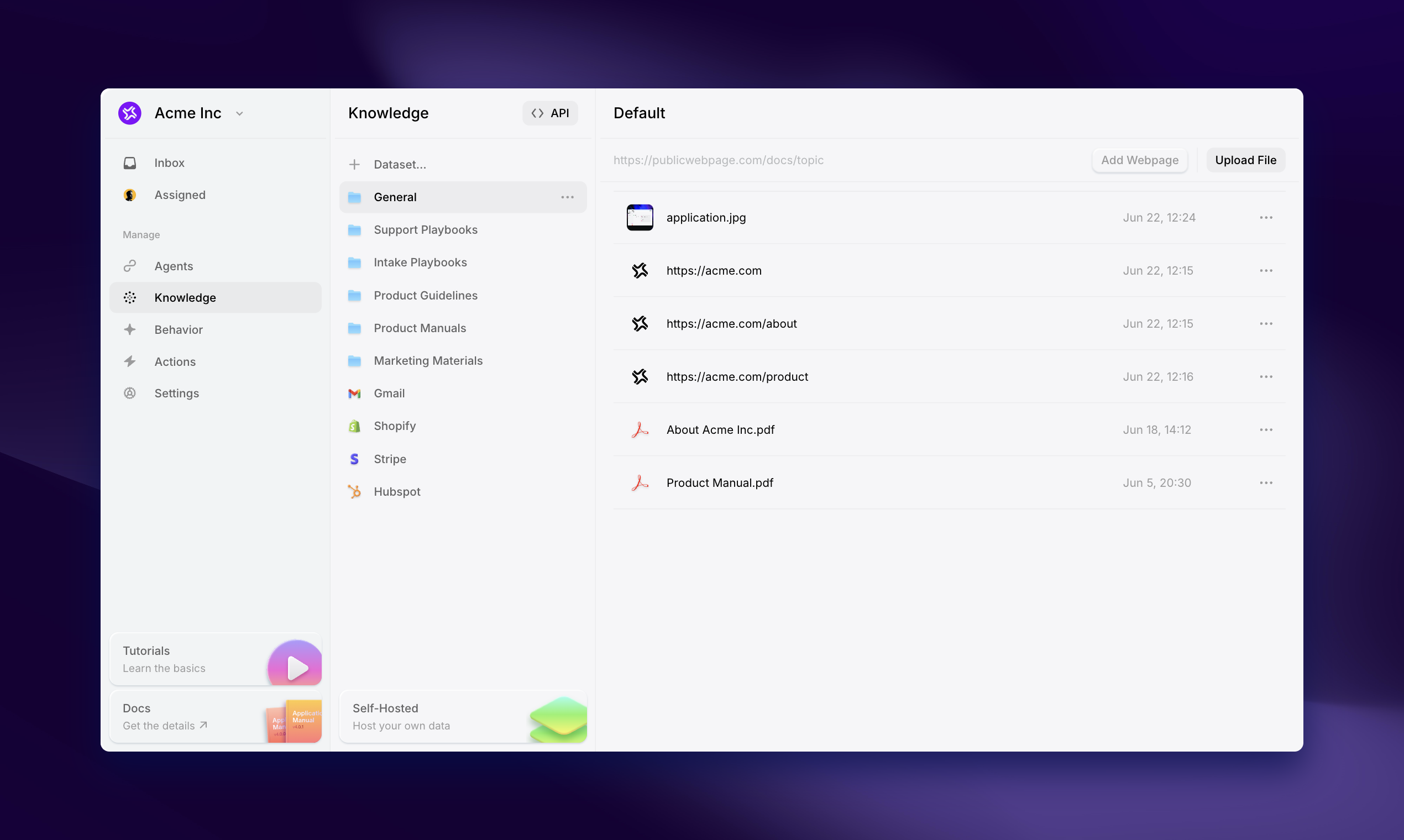Open Product Manual.pdf more options menu
This screenshot has width=1404, height=840.
(1266, 483)
